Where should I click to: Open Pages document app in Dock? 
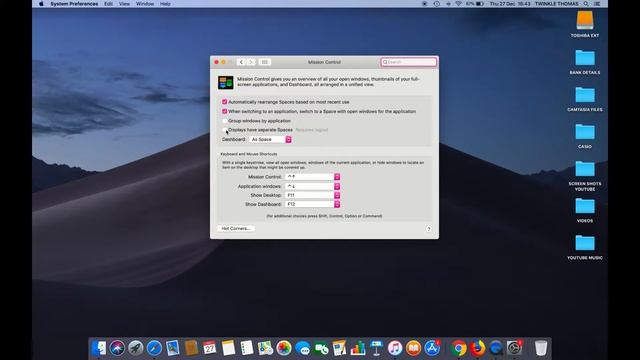(x=339, y=348)
